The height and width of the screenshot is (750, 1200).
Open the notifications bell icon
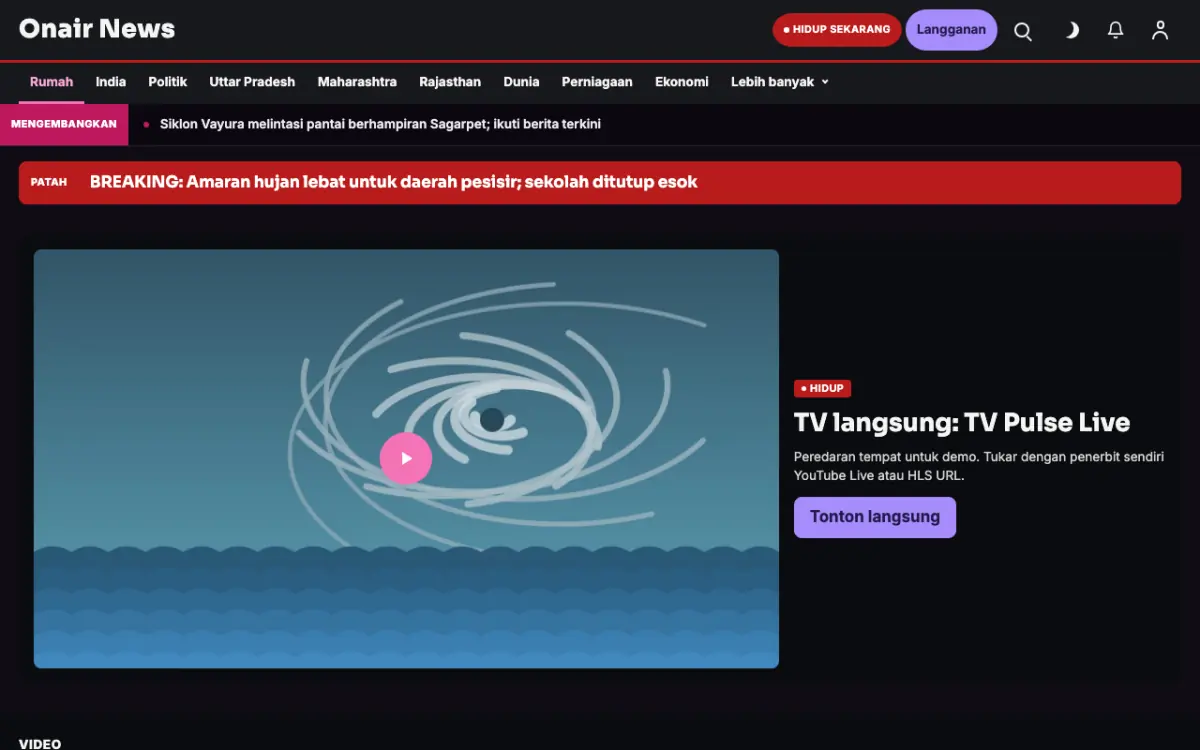1116,30
